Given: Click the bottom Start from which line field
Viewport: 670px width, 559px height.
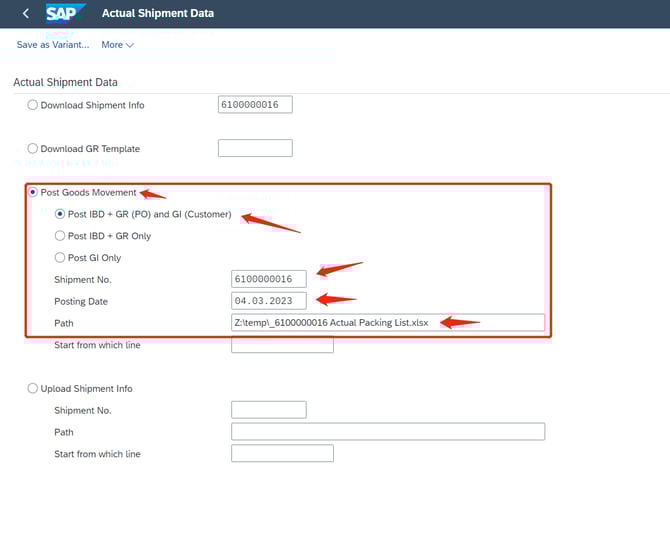Looking at the screenshot, I should [282, 454].
